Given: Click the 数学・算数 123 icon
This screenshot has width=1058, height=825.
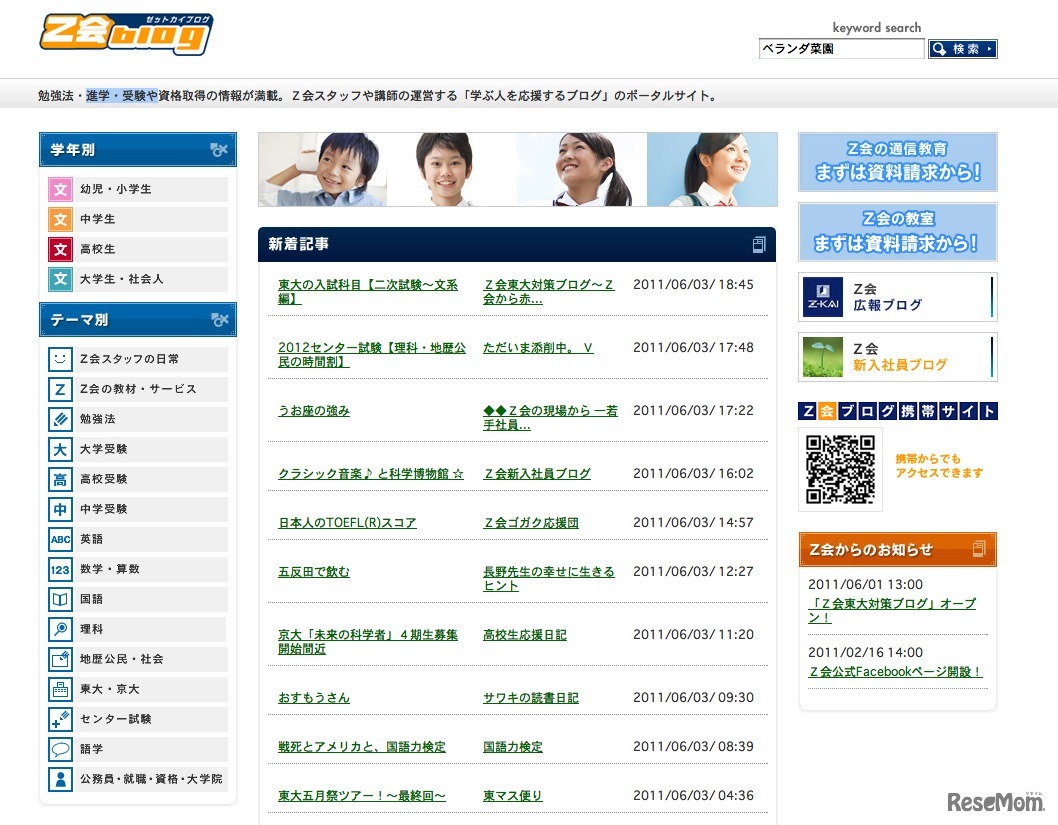Looking at the screenshot, I should point(60,569).
